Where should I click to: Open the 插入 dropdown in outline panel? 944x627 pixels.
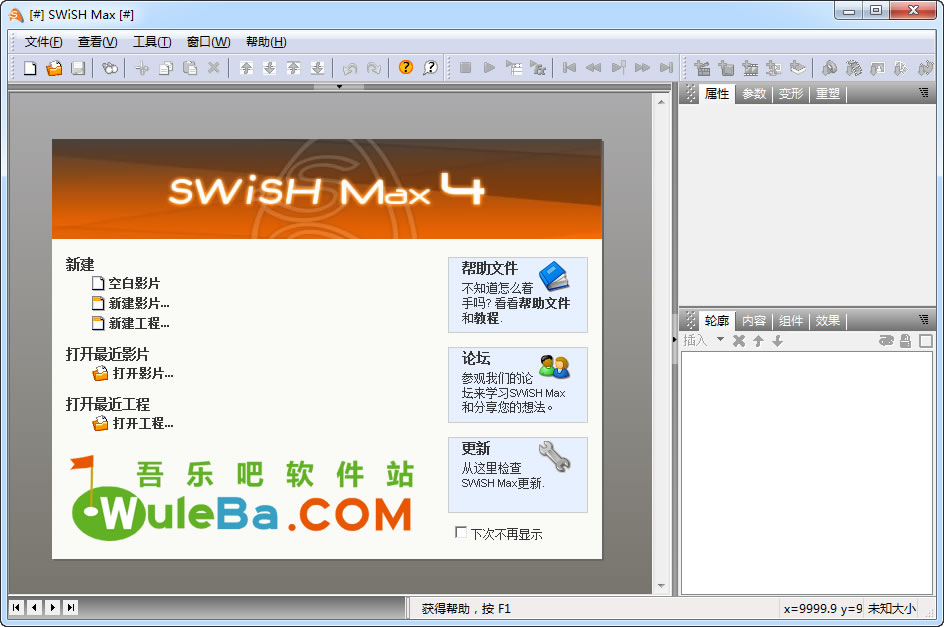[x=703, y=340]
